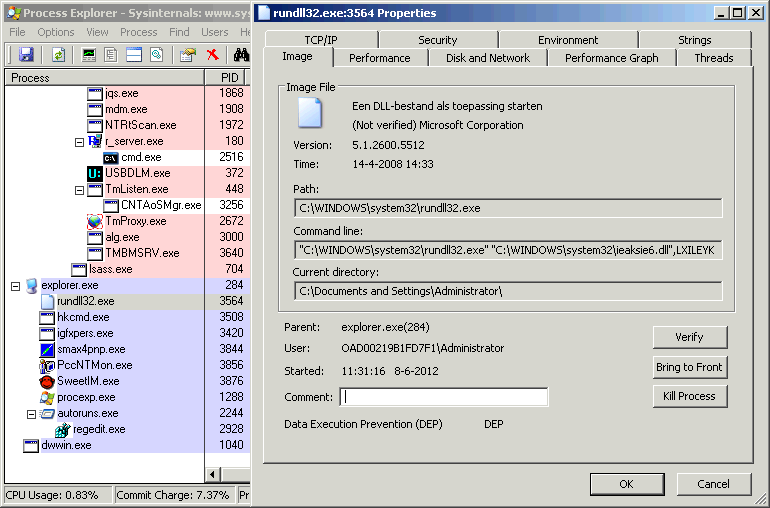The image size is (770, 508).
Task: Switch to the Environment tab
Action: tap(568, 40)
